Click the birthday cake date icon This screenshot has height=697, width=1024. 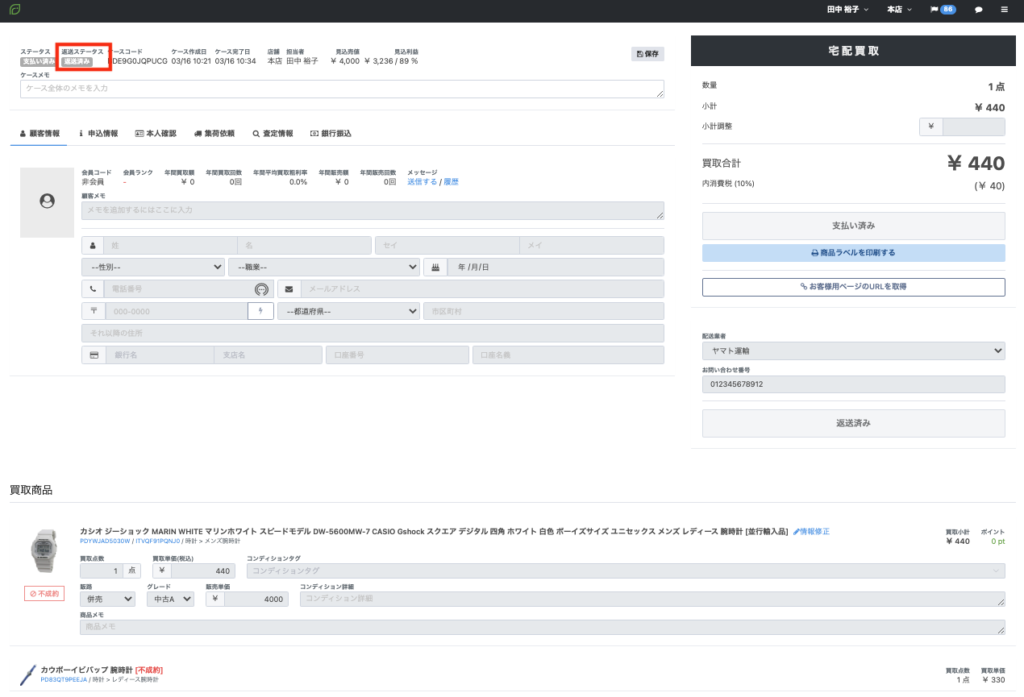coord(435,267)
